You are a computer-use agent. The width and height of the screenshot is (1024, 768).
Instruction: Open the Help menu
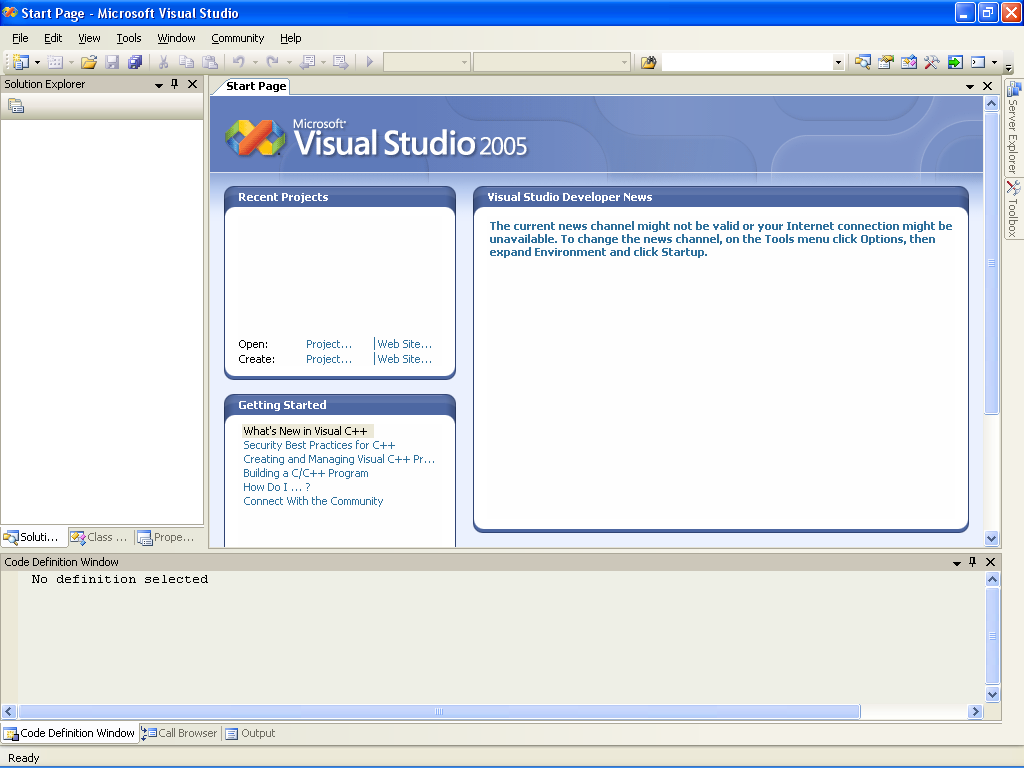[291, 38]
